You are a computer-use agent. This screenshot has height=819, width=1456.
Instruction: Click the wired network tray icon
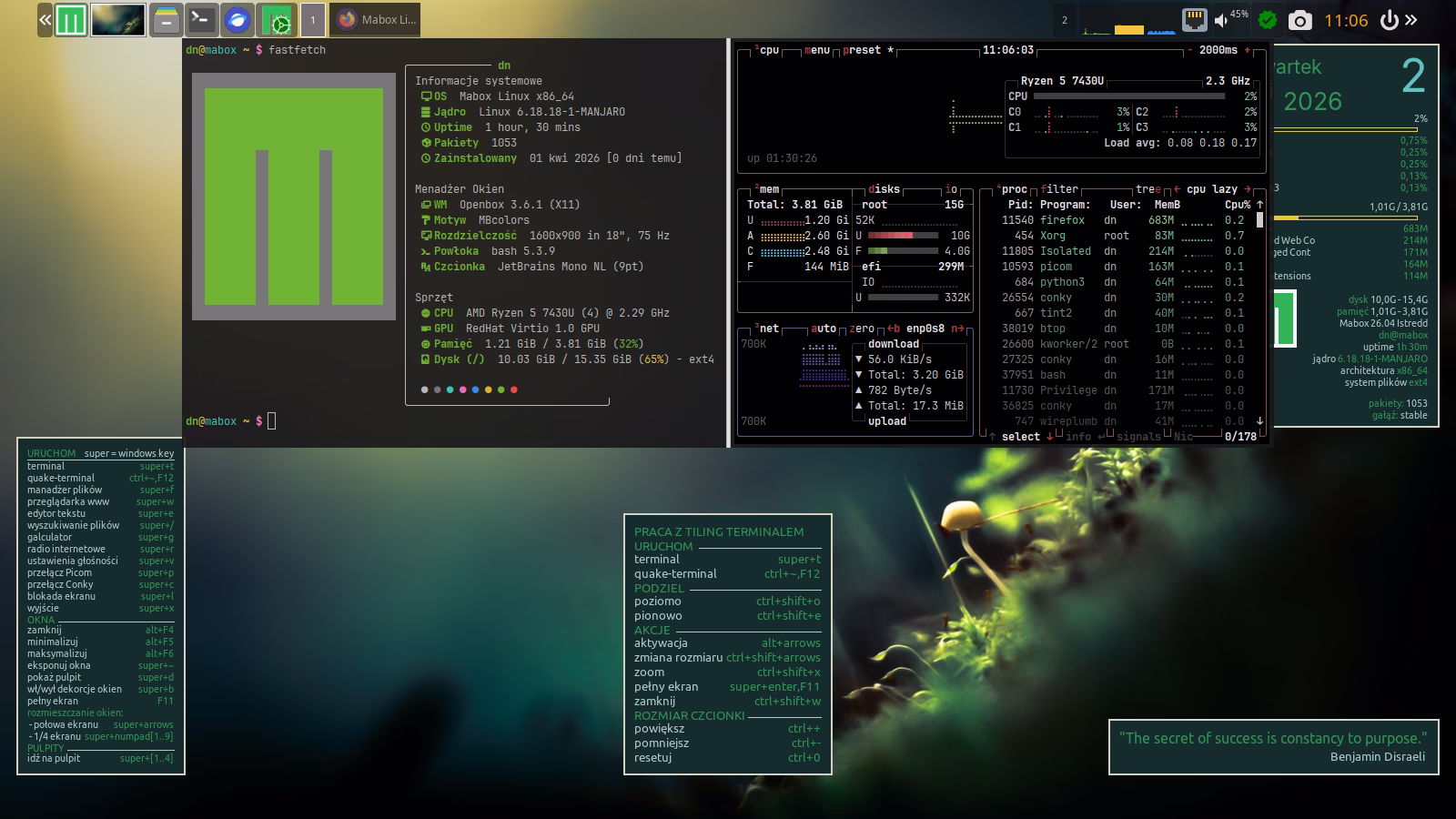click(x=1194, y=20)
